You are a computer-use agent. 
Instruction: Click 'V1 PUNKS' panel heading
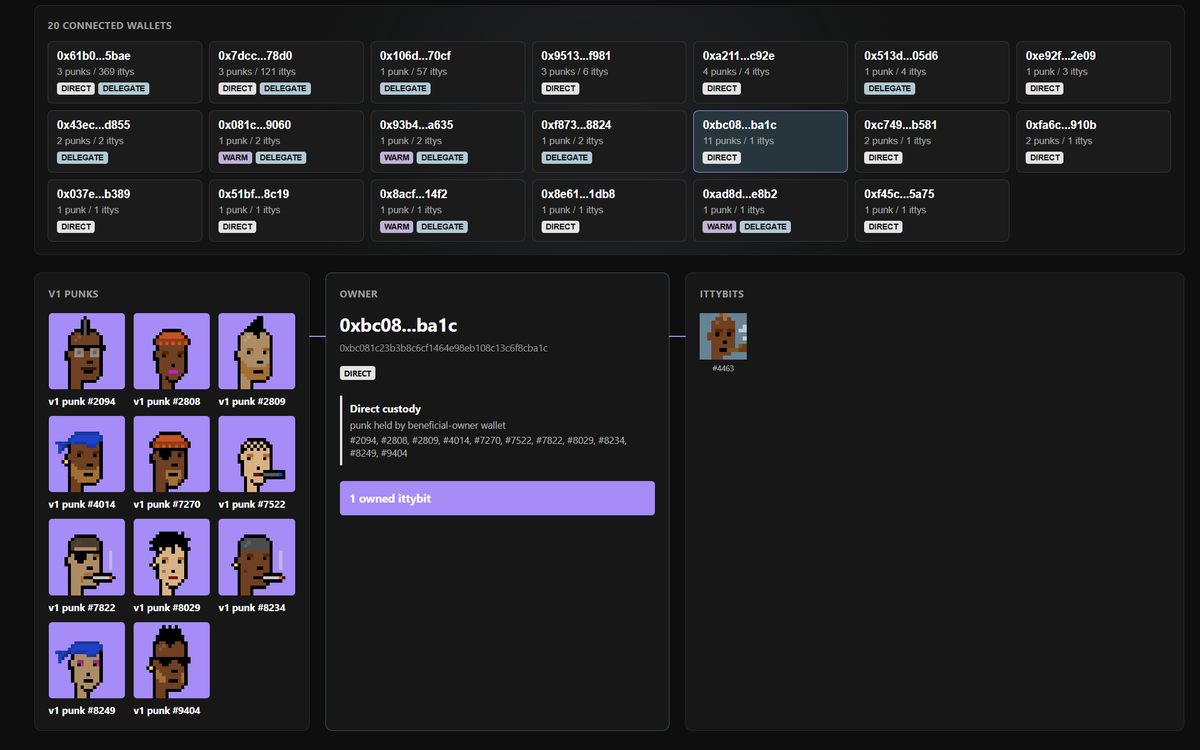73,294
